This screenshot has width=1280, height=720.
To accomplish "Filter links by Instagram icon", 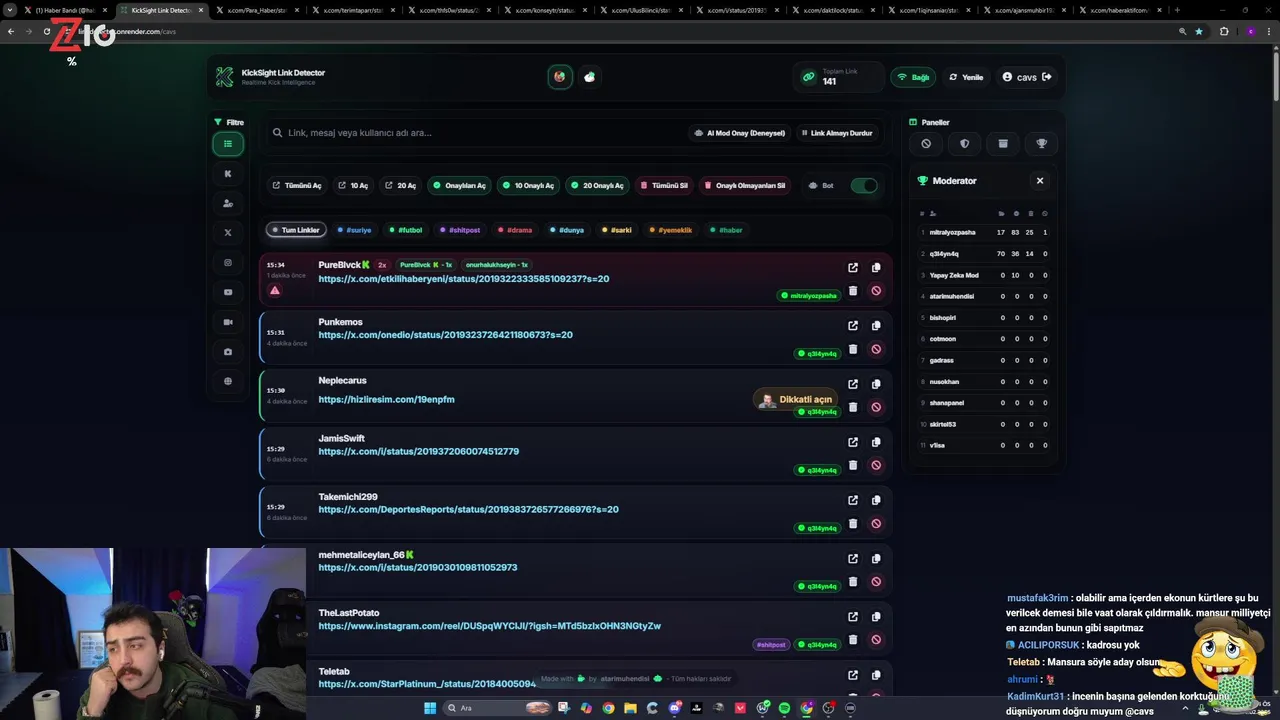I will tap(228, 263).
